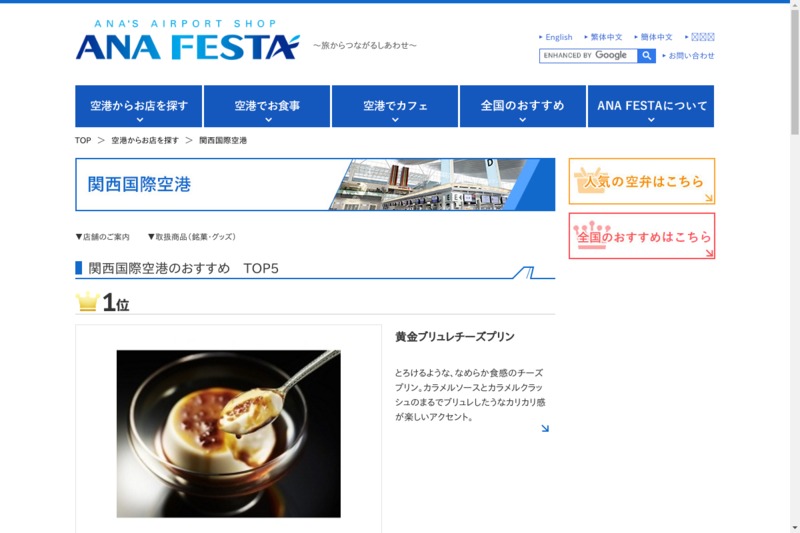
Task: Expand the 空港からお店を探す menu
Action: coord(139,106)
